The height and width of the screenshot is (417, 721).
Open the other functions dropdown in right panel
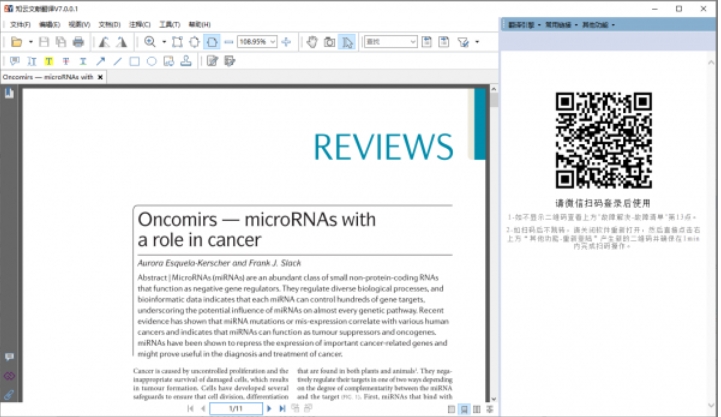click(x=598, y=25)
